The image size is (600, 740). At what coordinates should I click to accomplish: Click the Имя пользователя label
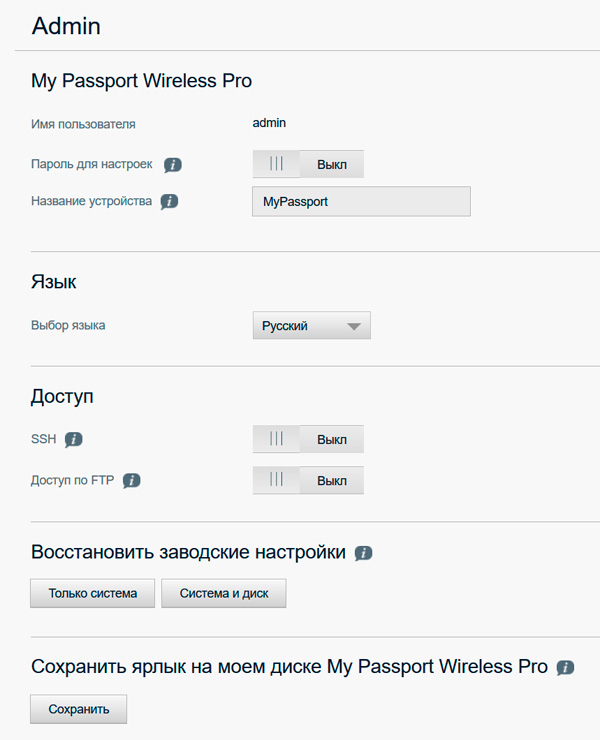tap(83, 124)
